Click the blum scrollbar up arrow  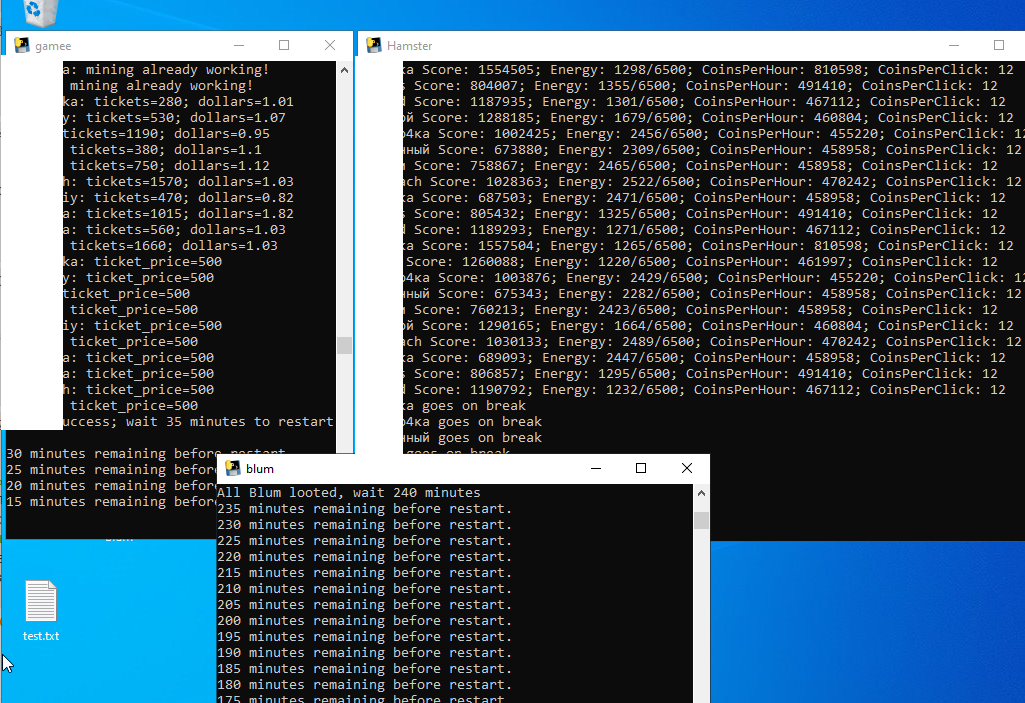click(701, 493)
